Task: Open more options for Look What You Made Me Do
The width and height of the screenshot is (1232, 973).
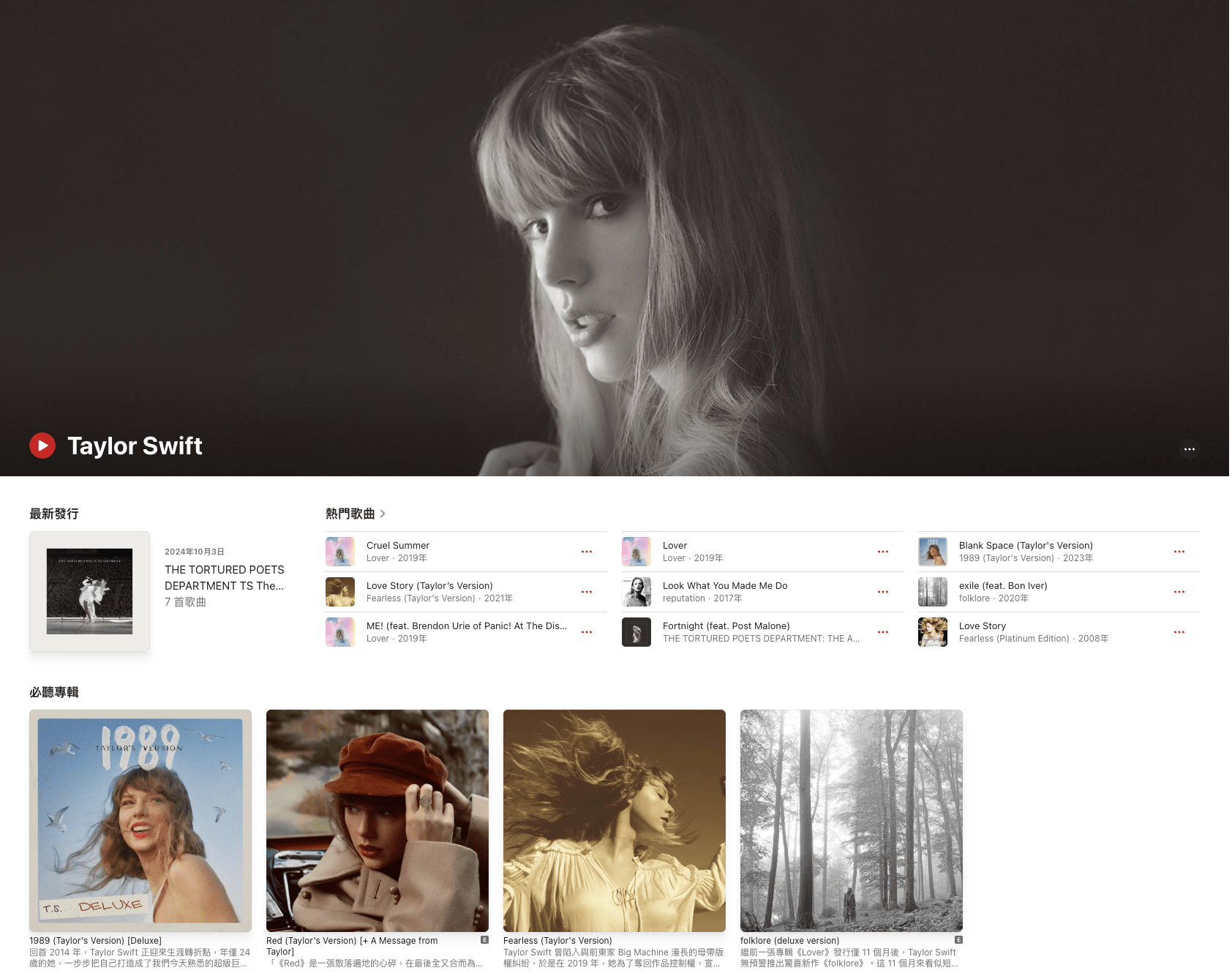Action: pos(883,592)
